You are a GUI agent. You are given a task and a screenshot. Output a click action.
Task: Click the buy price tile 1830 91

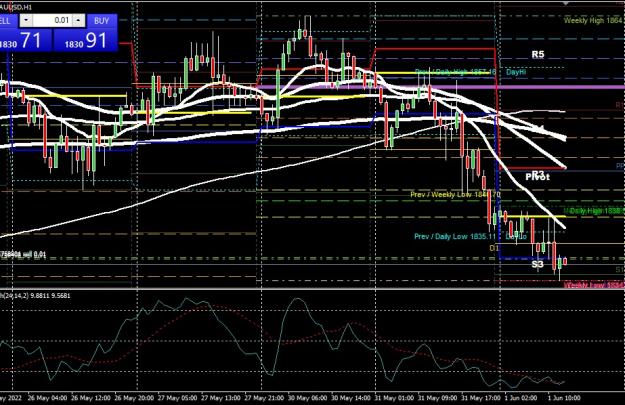[86, 40]
